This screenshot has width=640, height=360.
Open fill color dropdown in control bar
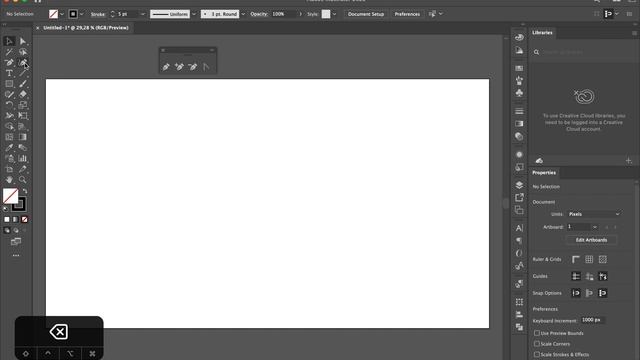pyautogui.click(x=62, y=14)
